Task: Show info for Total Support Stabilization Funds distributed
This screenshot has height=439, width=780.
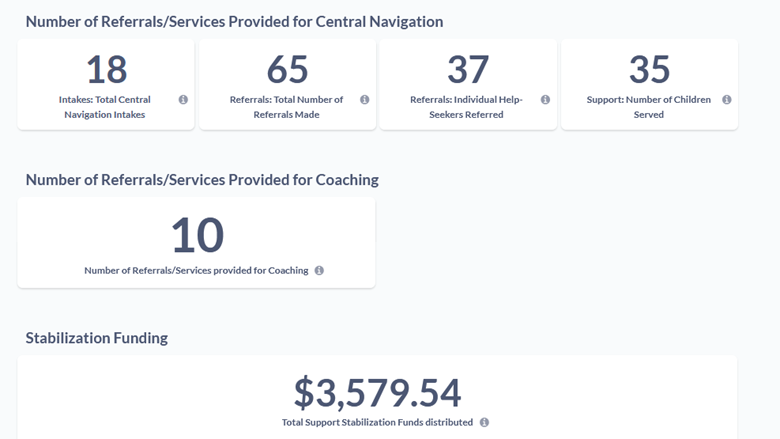Action: coord(485,423)
